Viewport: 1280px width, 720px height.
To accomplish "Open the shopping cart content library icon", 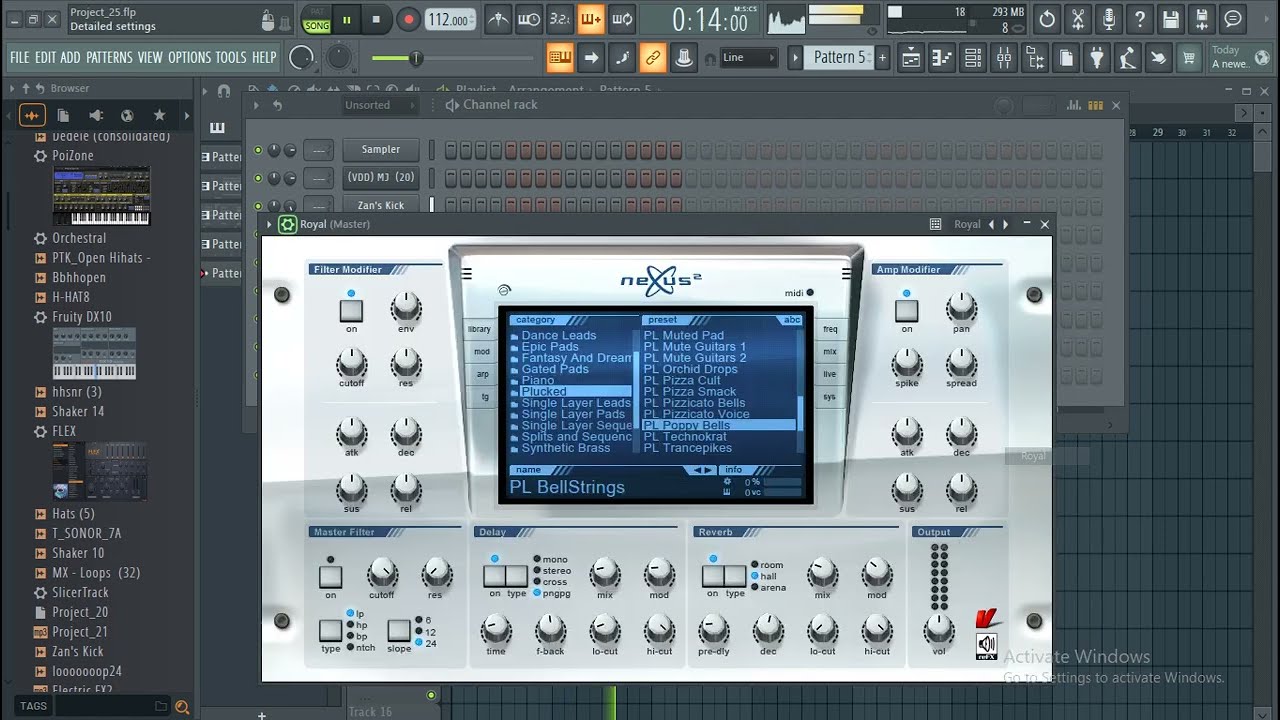I will [x=1189, y=58].
